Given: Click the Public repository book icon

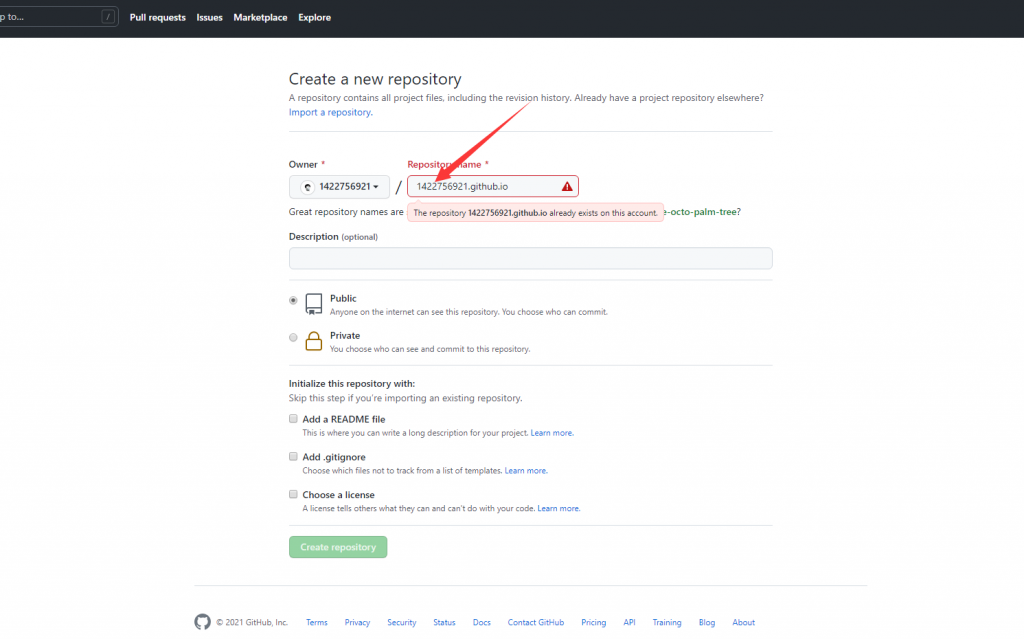Looking at the screenshot, I should (314, 303).
